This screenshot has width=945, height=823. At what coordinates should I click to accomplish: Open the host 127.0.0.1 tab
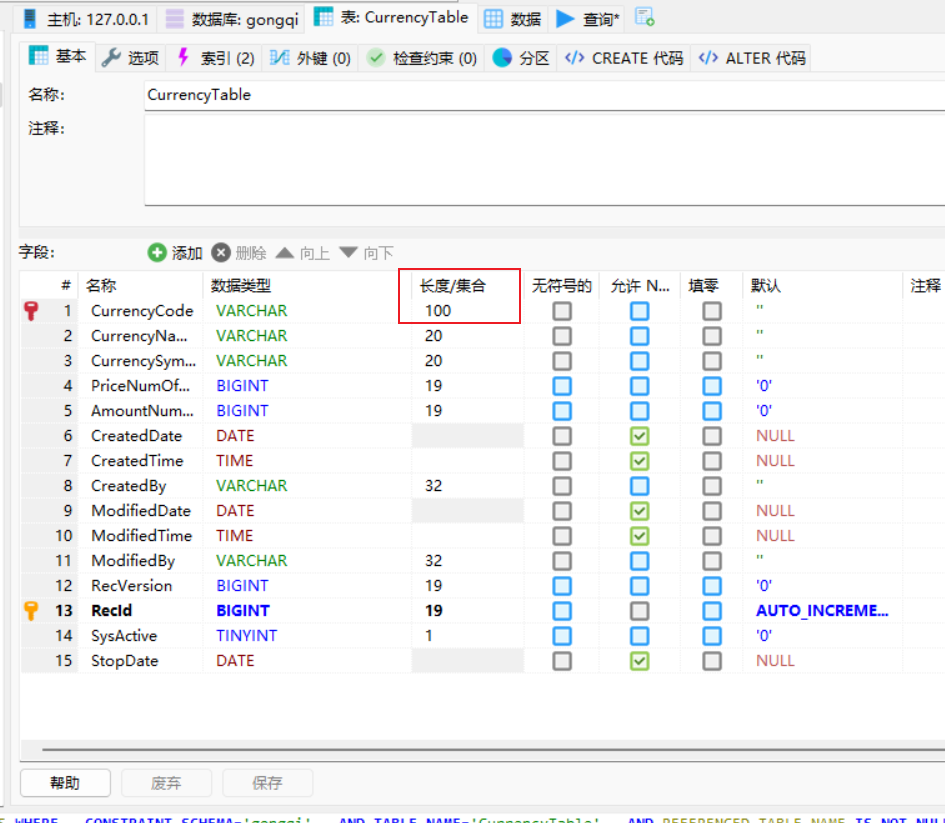click(x=86, y=19)
